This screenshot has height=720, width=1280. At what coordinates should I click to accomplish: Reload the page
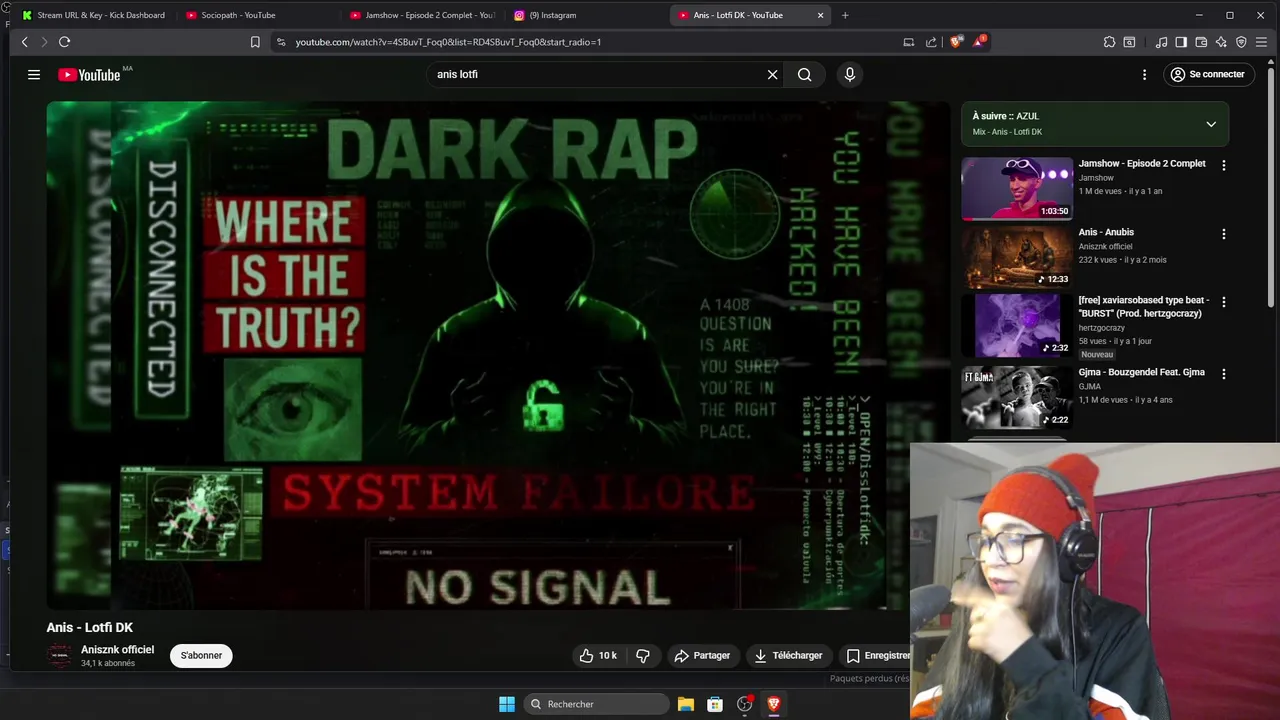click(x=64, y=42)
